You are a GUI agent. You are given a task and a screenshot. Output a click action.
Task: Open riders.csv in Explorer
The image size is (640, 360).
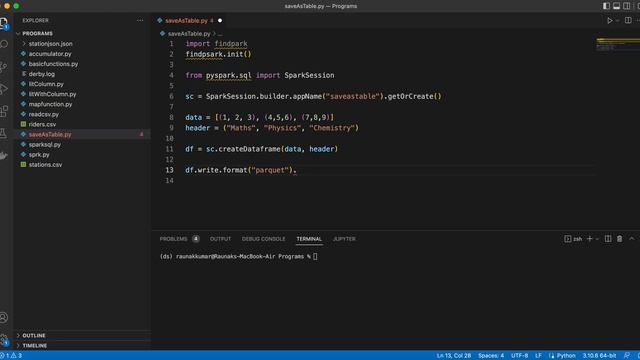click(42, 124)
